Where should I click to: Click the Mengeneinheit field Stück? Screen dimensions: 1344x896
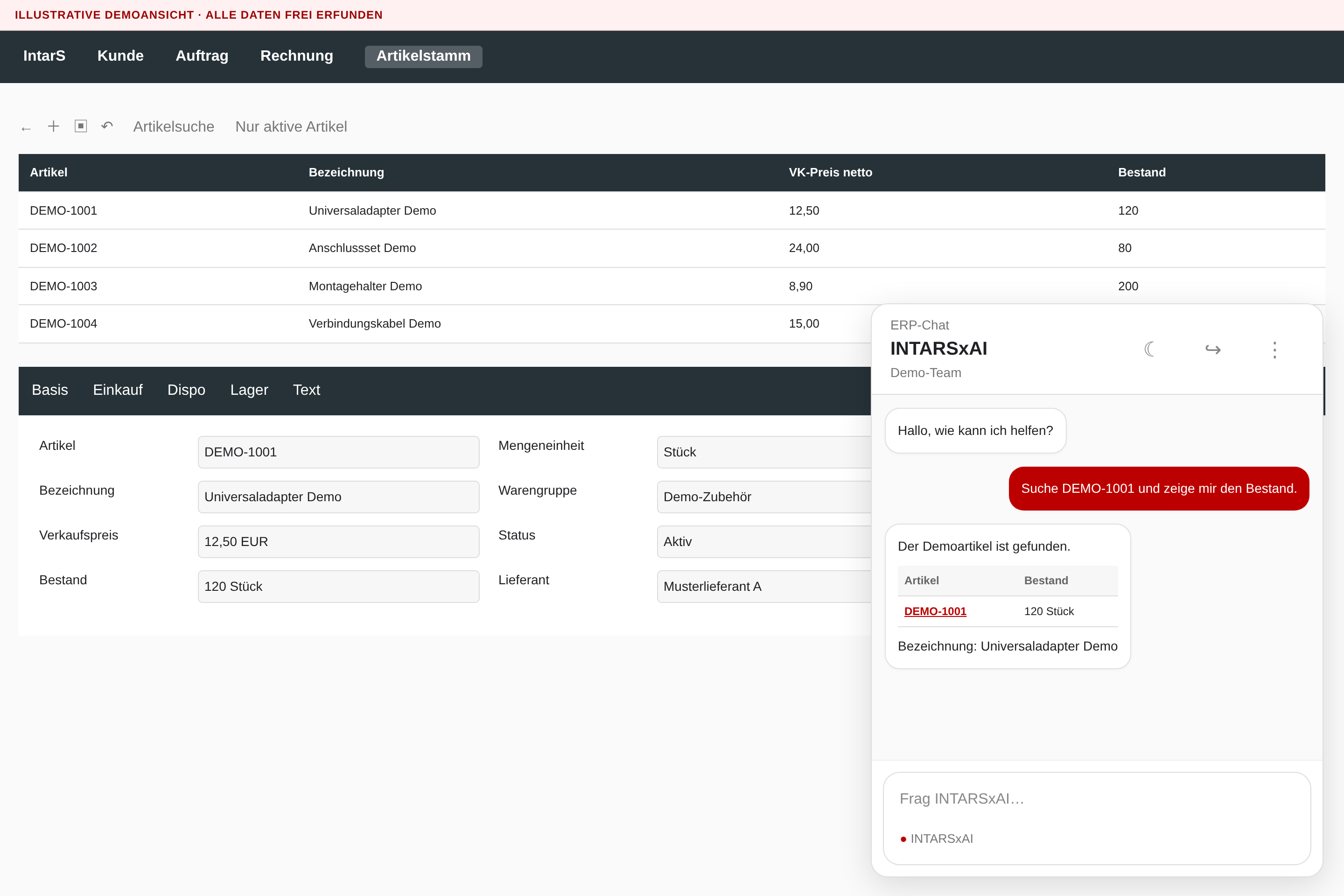coord(764,452)
